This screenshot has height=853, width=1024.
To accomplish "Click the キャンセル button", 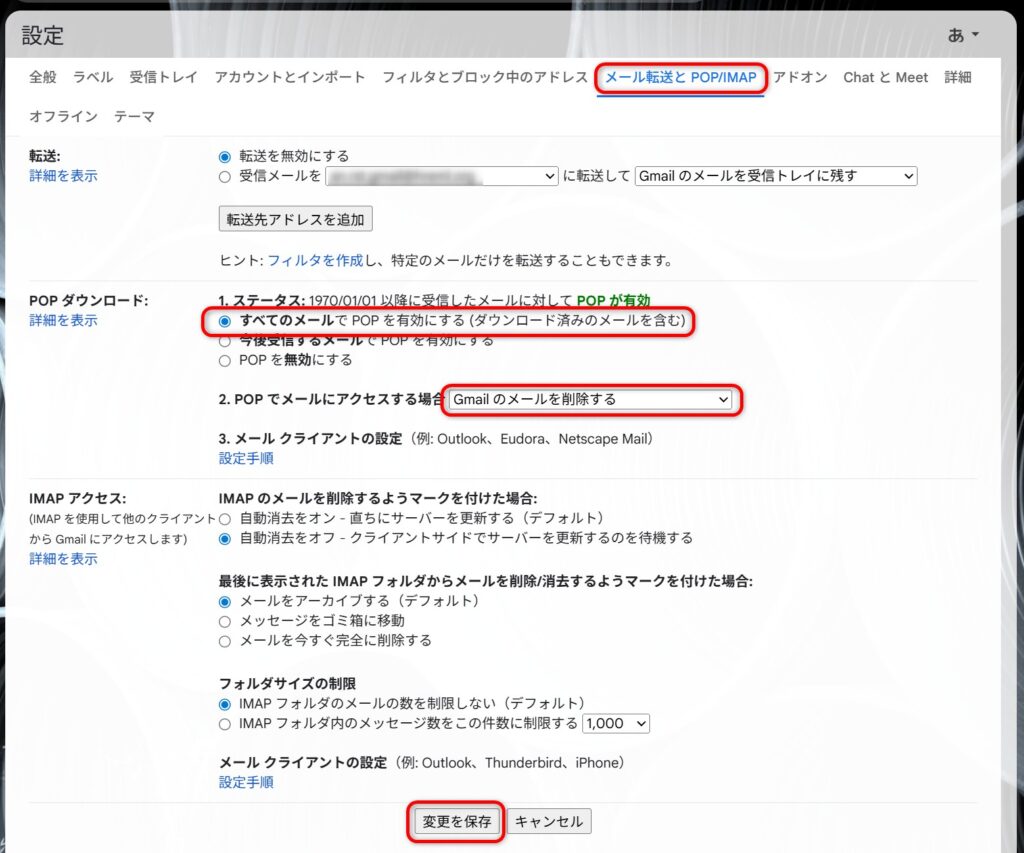I will pyautogui.click(x=549, y=822).
